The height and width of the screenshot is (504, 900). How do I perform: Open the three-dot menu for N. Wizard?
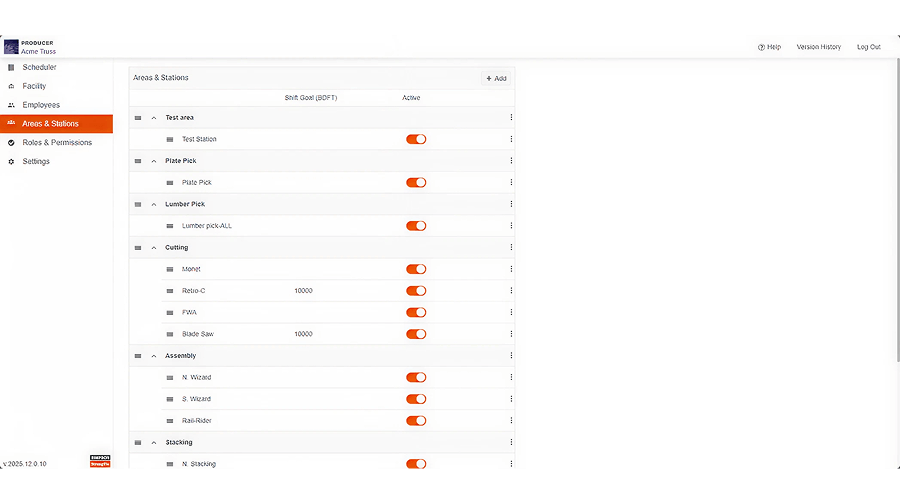coord(511,377)
